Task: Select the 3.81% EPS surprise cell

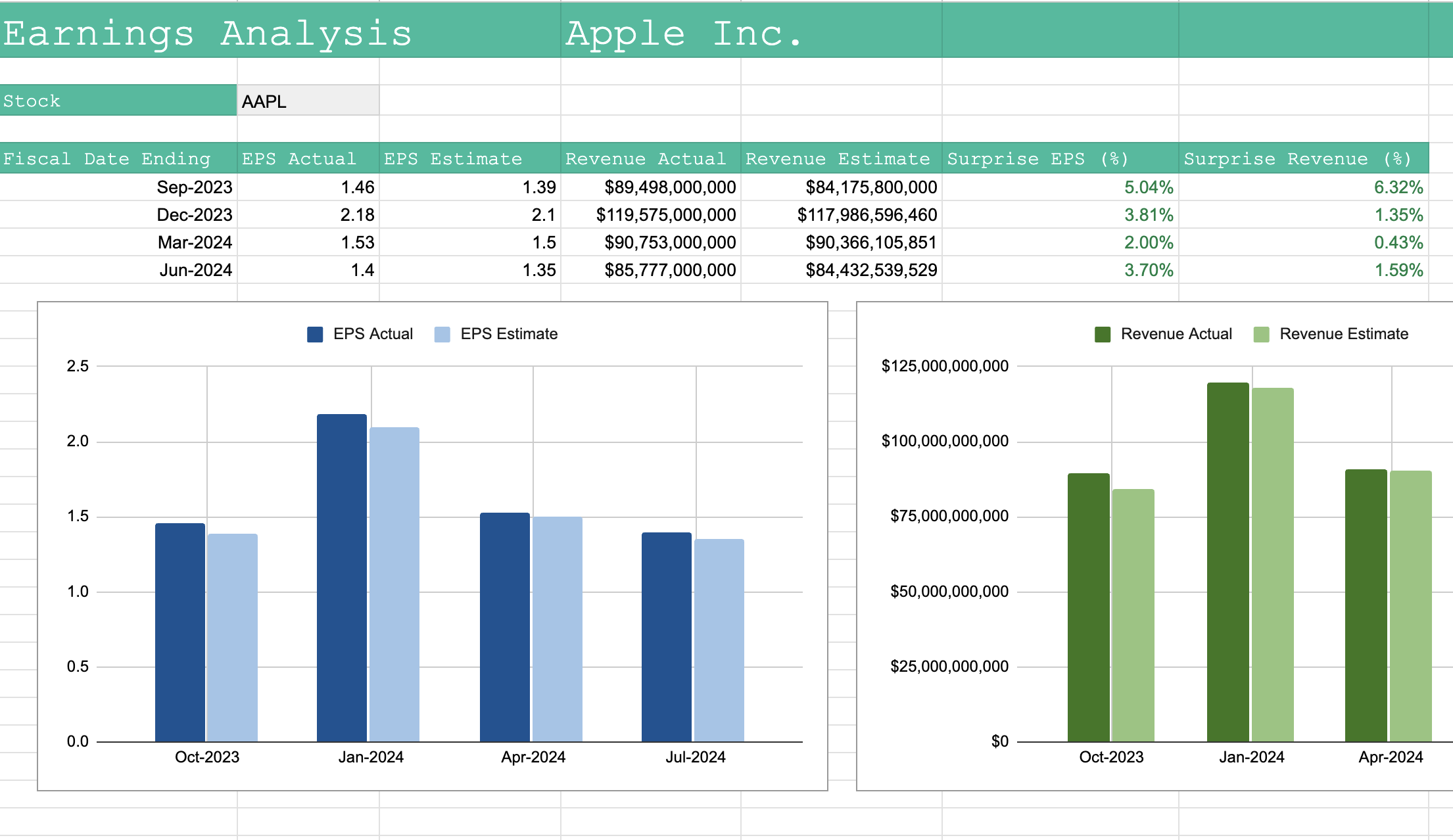Action: point(1060,215)
